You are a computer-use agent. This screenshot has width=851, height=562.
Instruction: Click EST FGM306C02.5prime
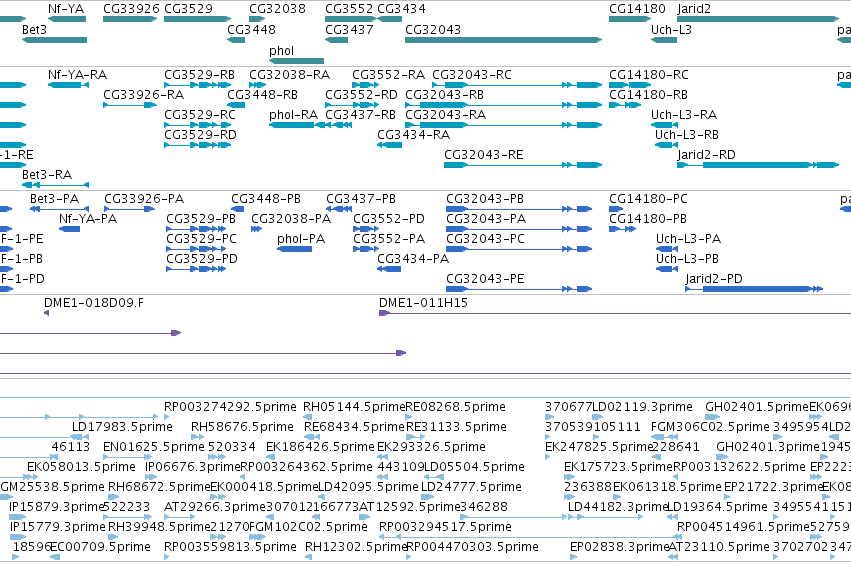click(x=710, y=427)
